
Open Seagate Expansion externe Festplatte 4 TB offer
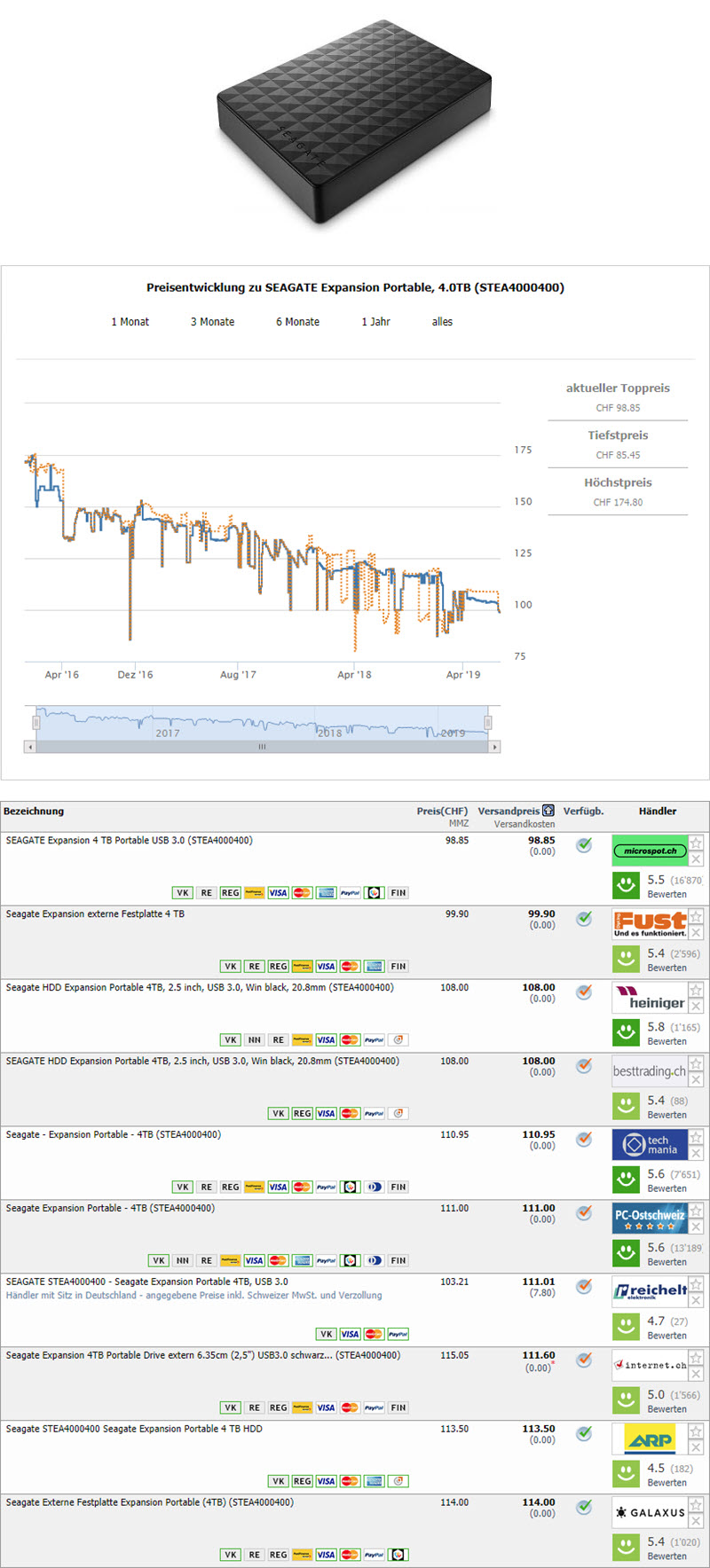click(95, 914)
